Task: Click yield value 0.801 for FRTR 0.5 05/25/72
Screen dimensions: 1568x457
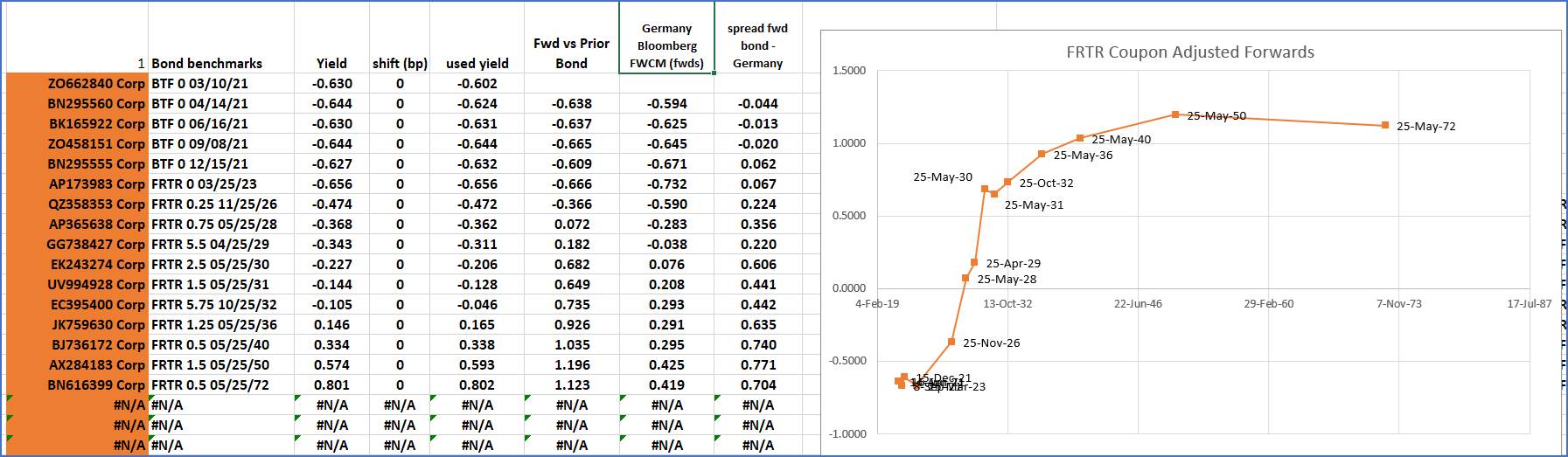Action: (331, 385)
